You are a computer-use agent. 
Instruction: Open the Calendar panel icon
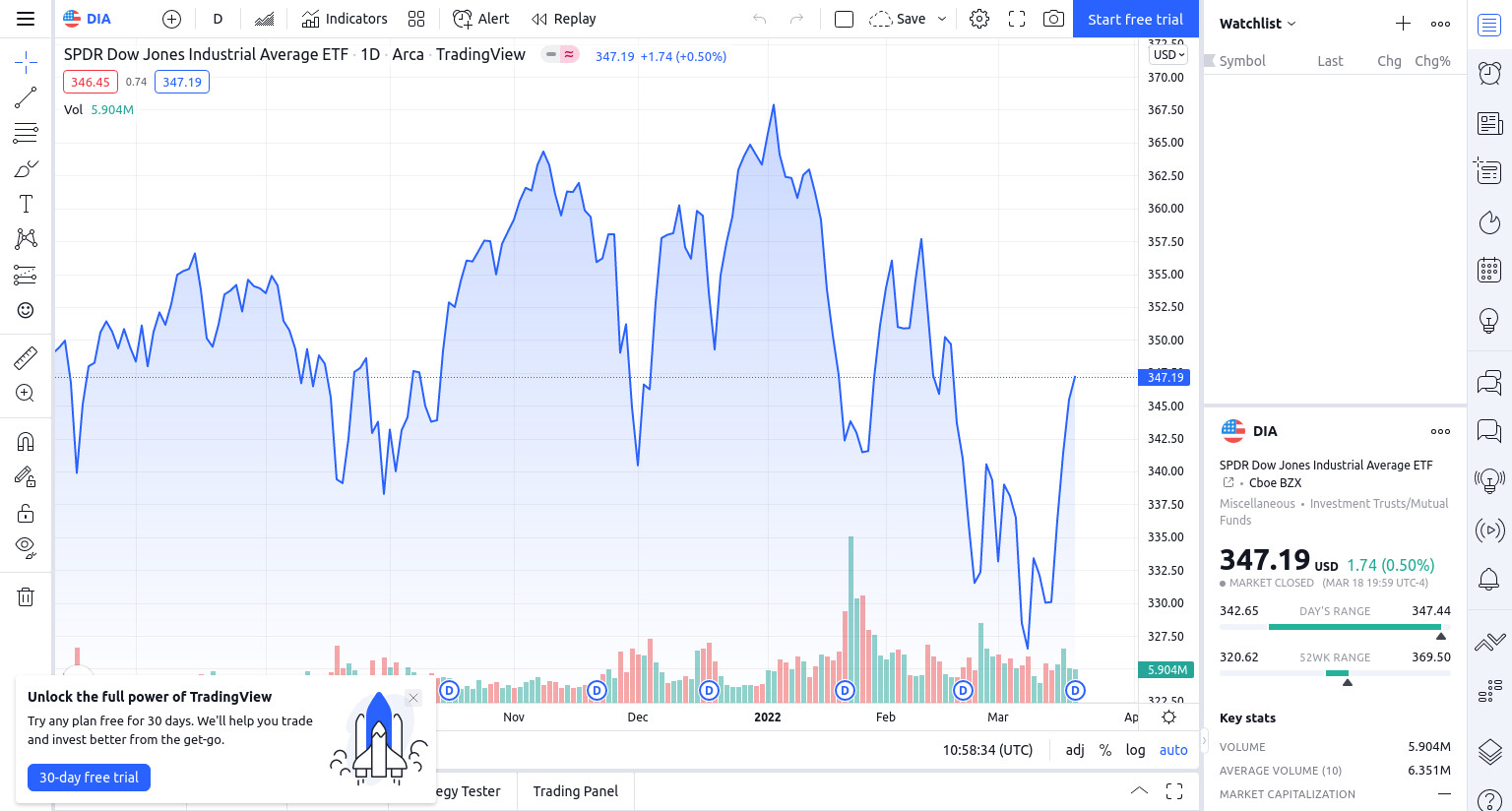pyautogui.click(x=1489, y=270)
